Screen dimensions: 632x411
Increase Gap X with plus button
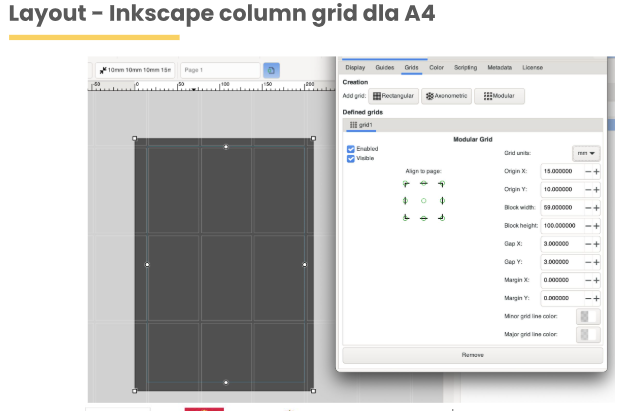click(x=597, y=244)
